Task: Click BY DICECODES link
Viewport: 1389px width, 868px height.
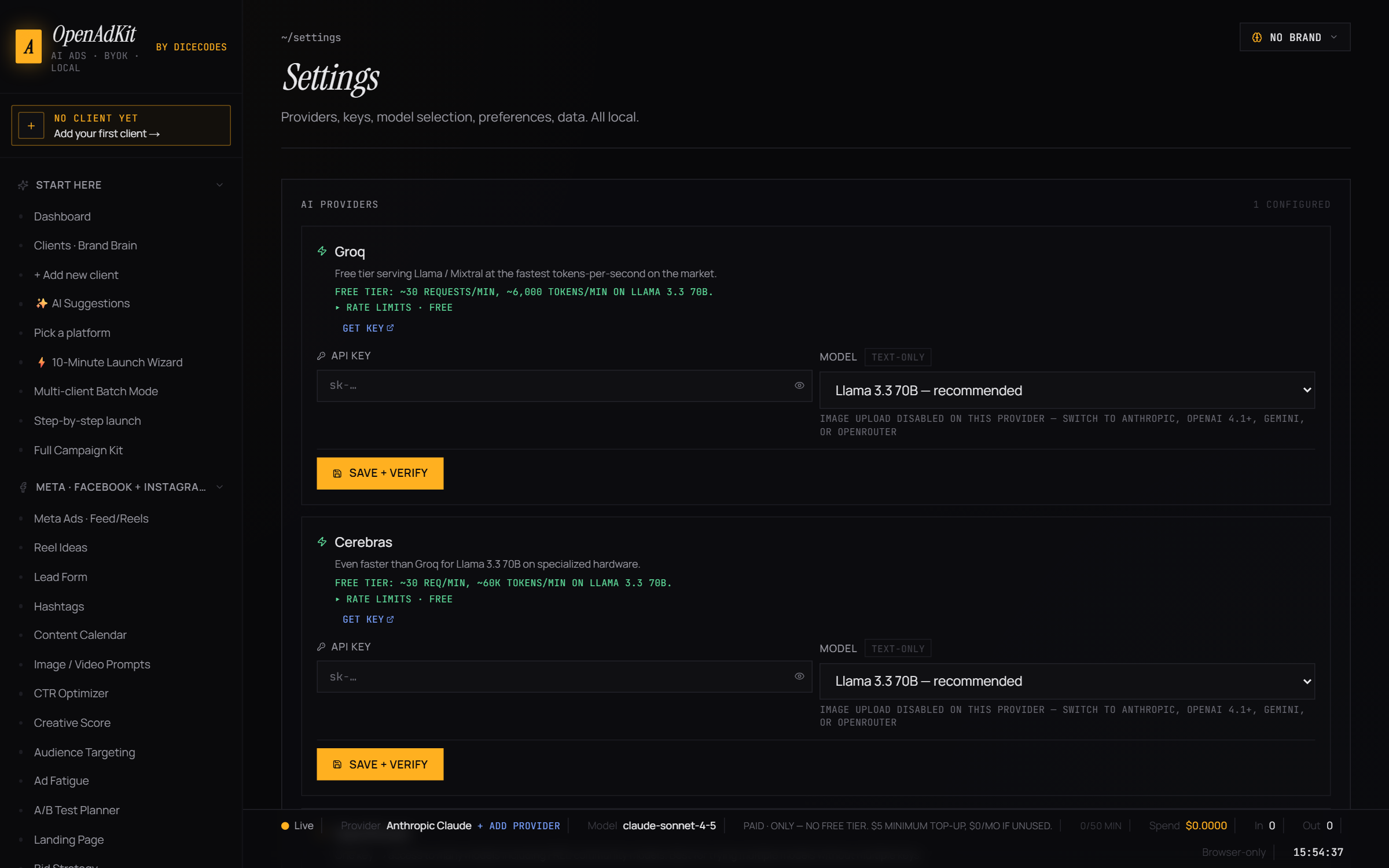Action: [x=192, y=47]
